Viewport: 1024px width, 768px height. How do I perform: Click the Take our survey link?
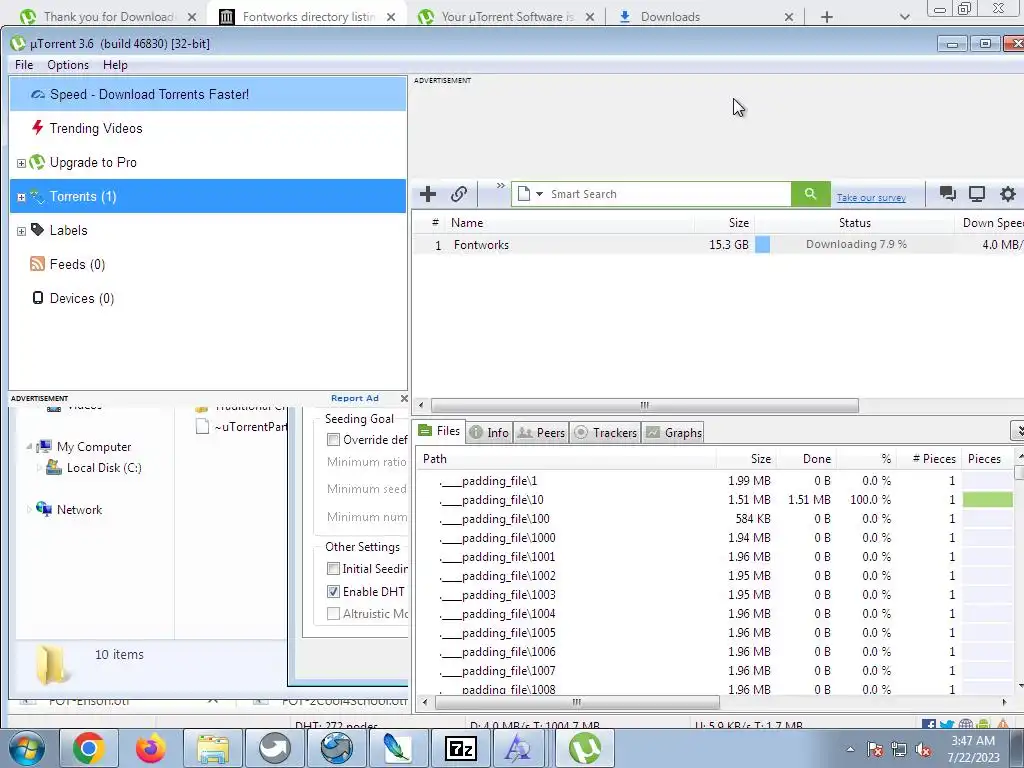(871, 197)
